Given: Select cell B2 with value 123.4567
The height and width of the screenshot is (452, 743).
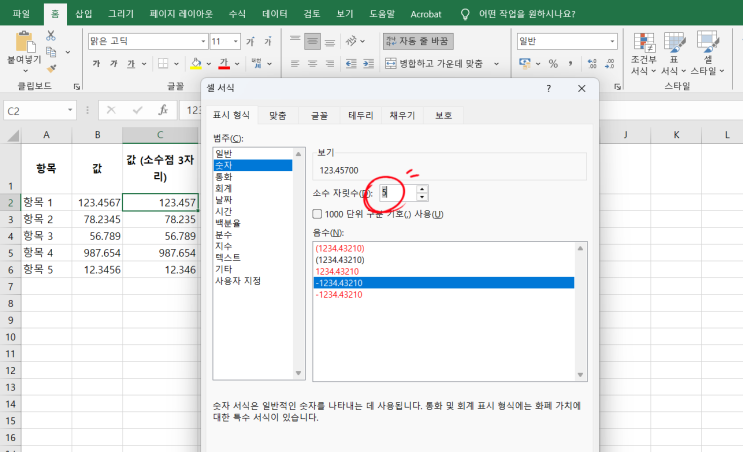Looking at the screenshot, I should [97, 203].
